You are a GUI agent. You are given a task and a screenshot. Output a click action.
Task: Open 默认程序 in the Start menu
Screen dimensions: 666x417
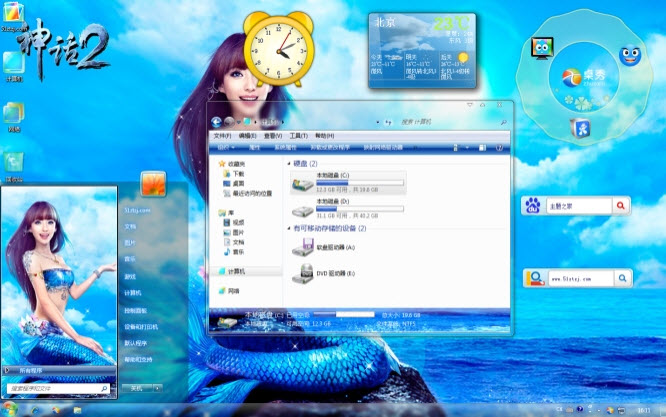[135, 343]
